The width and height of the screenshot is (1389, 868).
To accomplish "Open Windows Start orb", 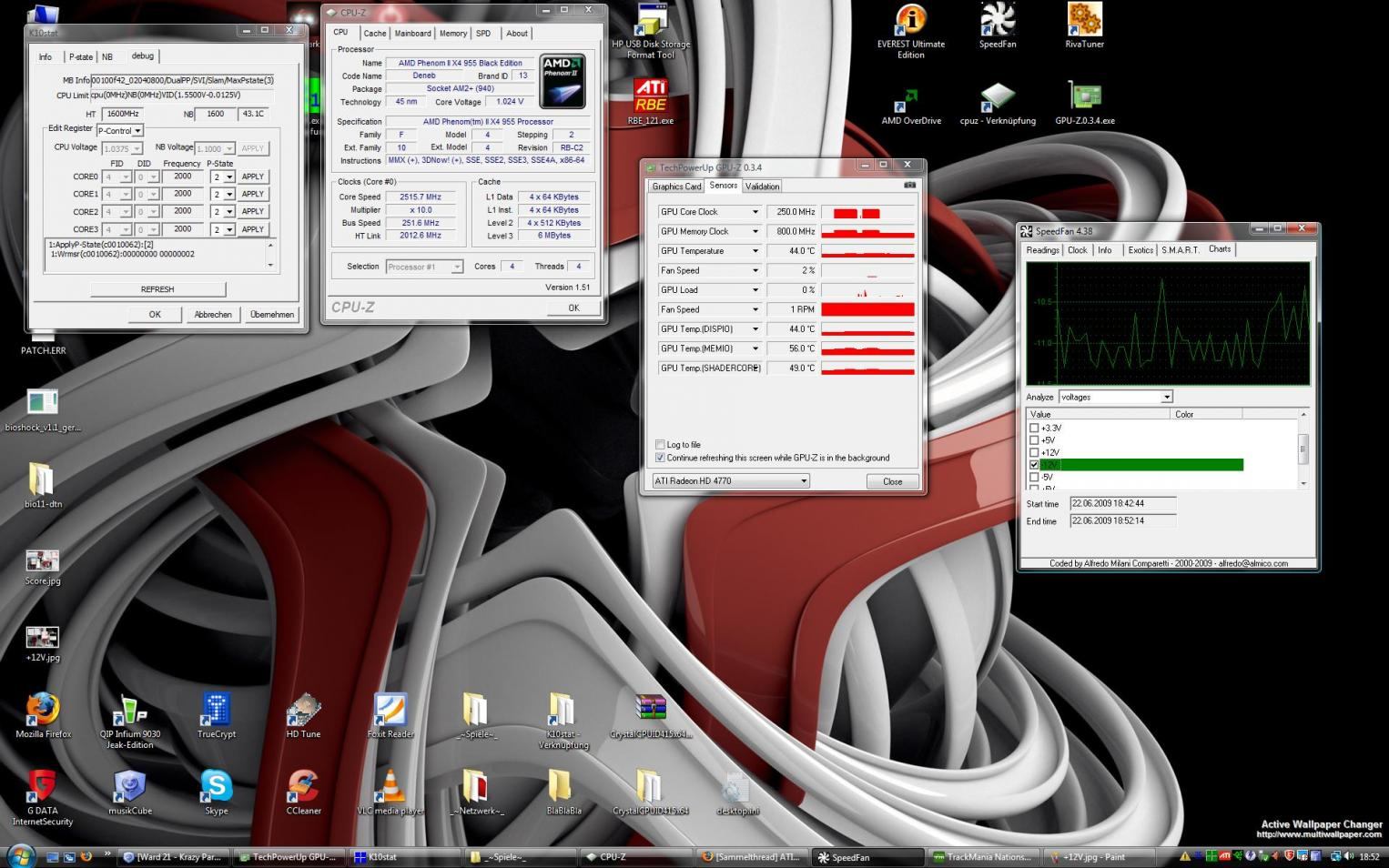I will point(20,856).
